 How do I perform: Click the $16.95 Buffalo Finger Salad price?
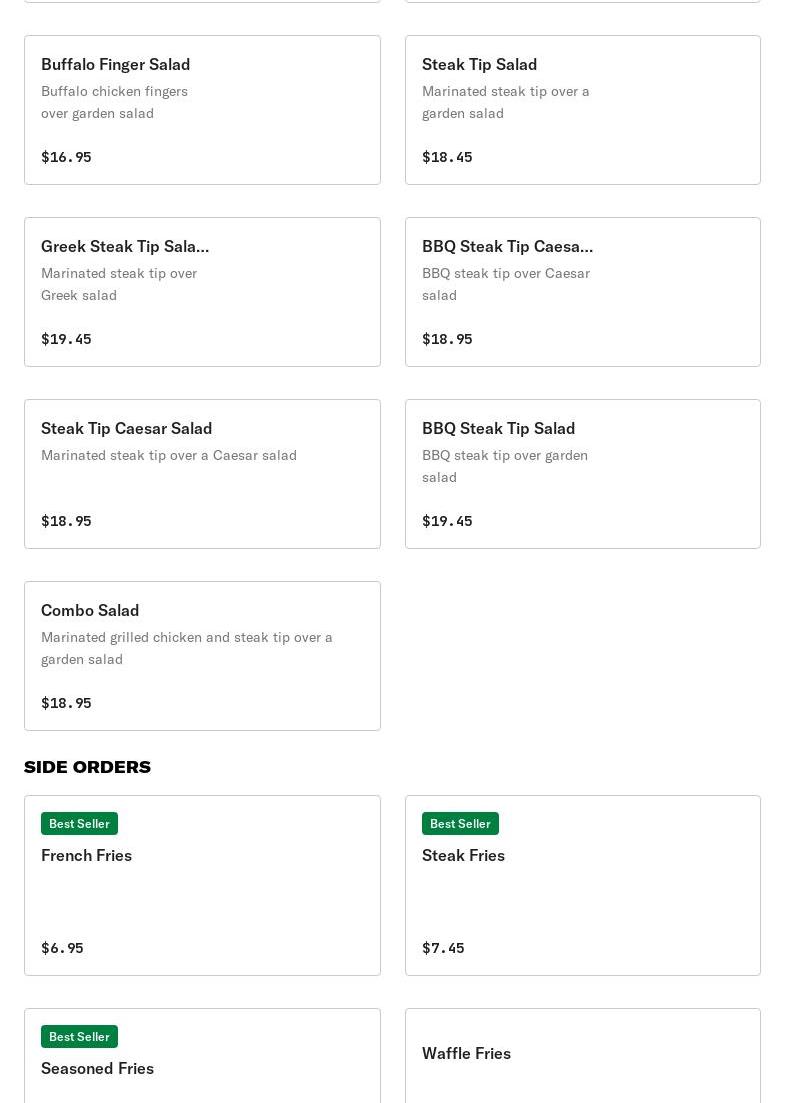tap(66, 157)
